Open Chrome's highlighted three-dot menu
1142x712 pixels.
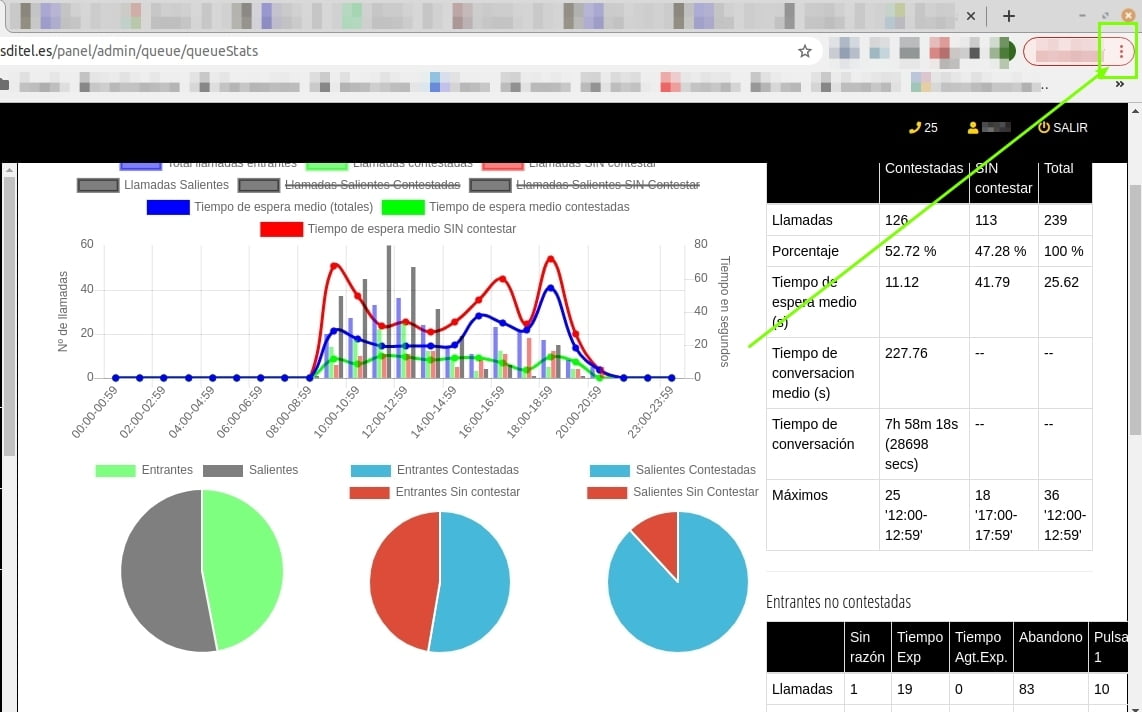[1119, 50]
